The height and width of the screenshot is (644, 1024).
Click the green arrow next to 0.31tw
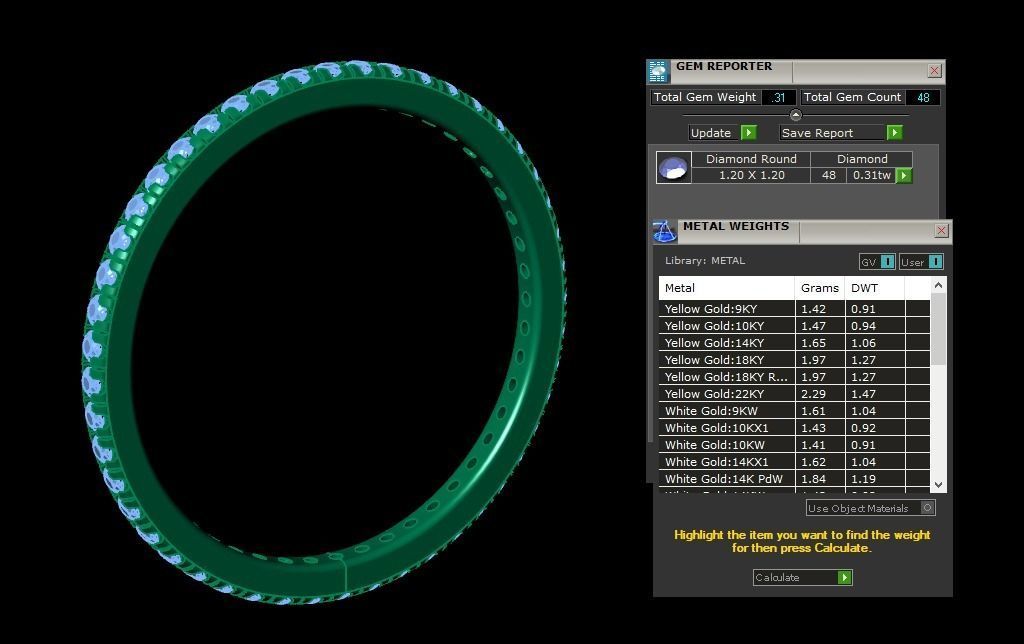pyautogui.click(x=904, y=175)
